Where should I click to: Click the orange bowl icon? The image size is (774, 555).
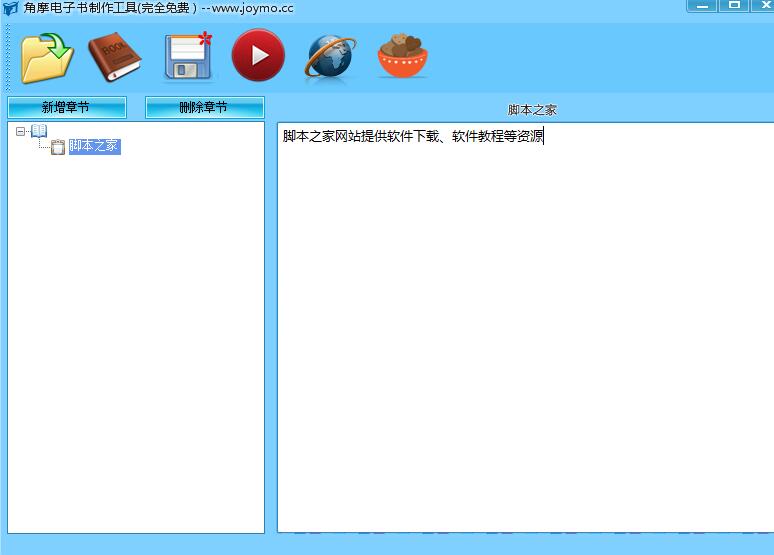403,56
